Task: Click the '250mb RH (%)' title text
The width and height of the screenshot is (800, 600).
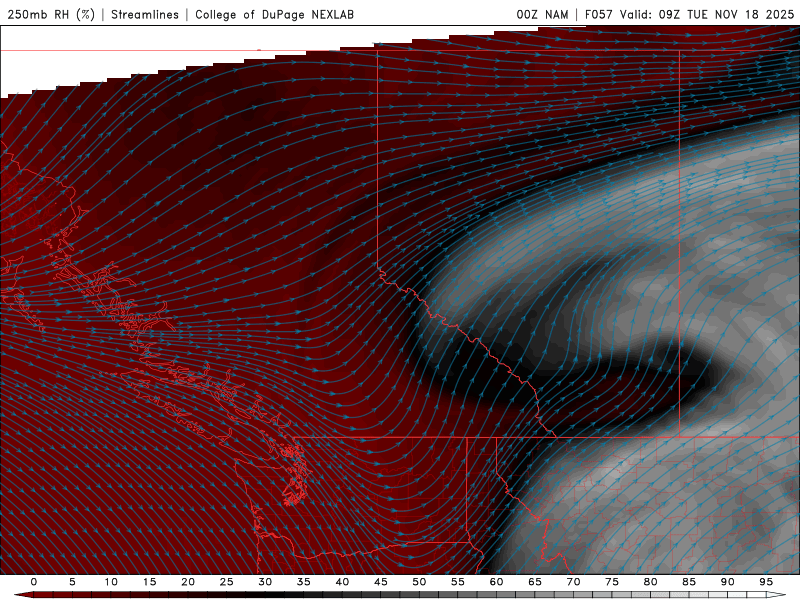Action: coord(51,14)
